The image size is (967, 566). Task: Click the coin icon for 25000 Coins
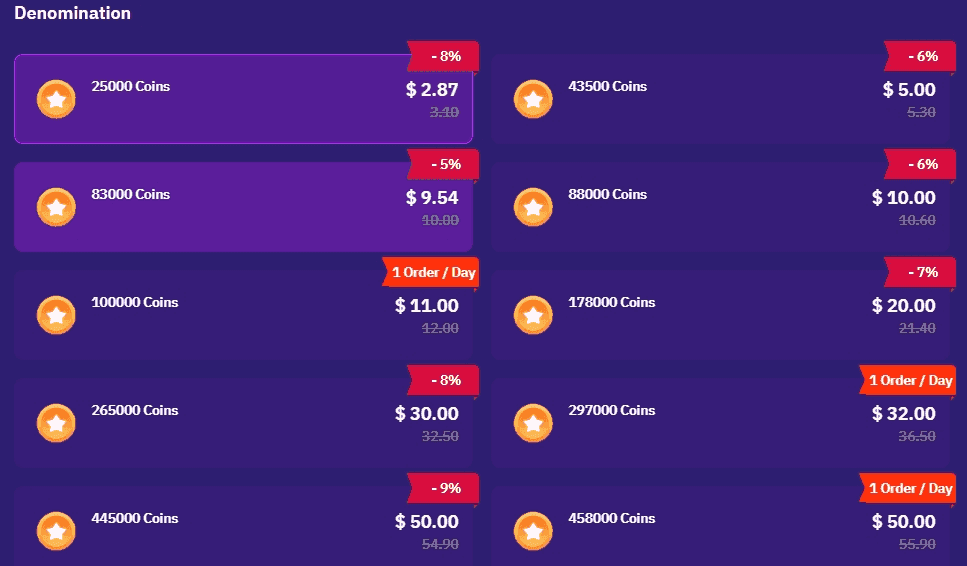tap(56, 100)
